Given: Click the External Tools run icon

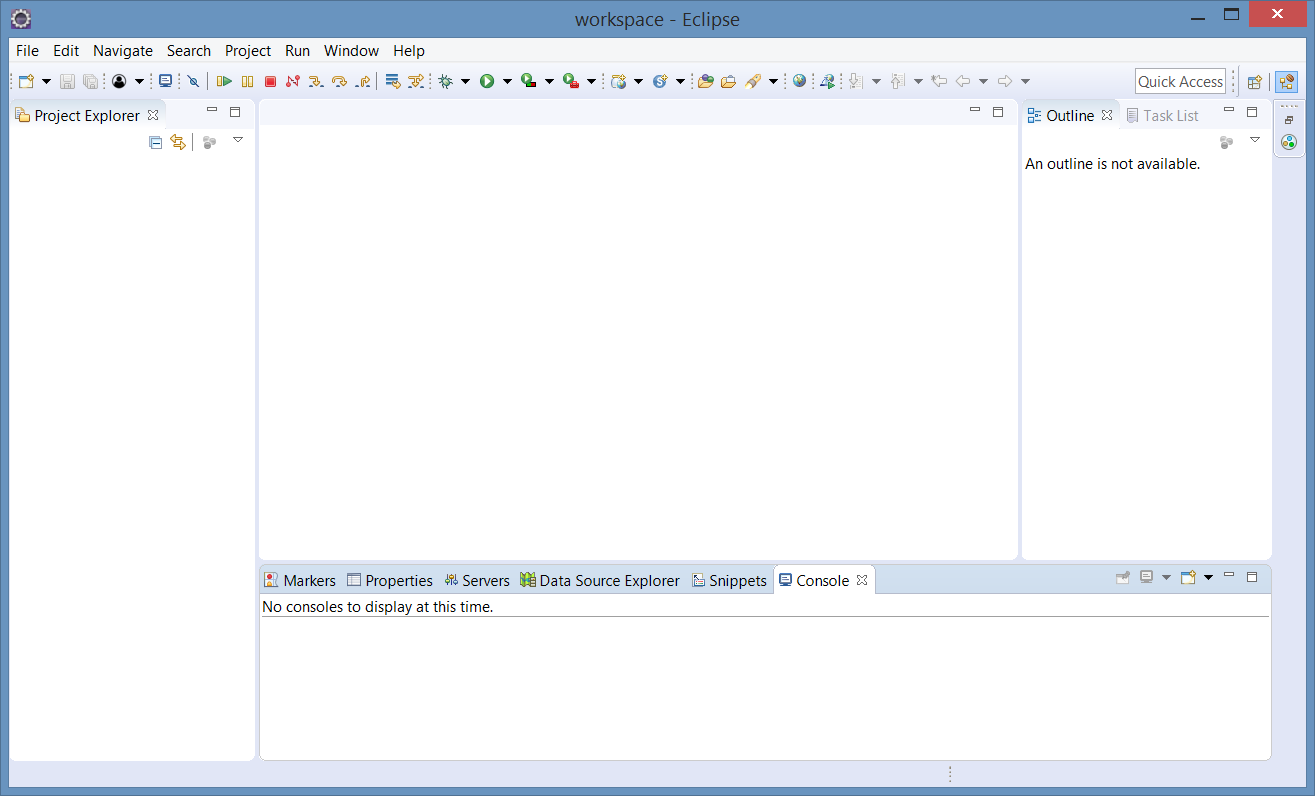Looking at the screenshot, I should tap(570, 81).
